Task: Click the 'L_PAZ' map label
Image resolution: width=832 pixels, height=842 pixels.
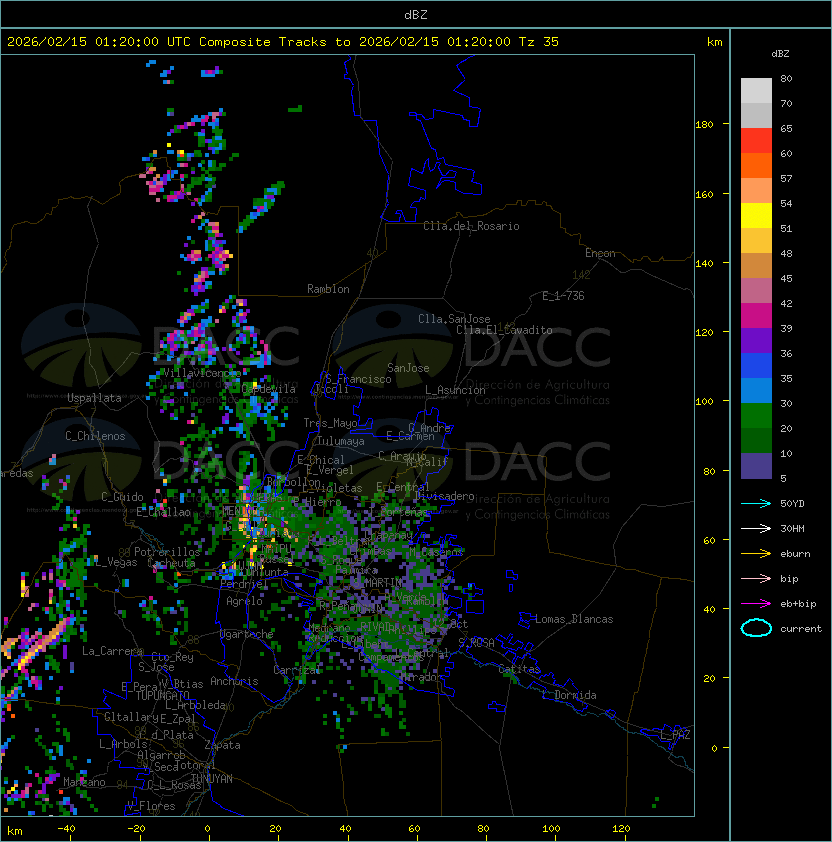Action: coord(675,735)
